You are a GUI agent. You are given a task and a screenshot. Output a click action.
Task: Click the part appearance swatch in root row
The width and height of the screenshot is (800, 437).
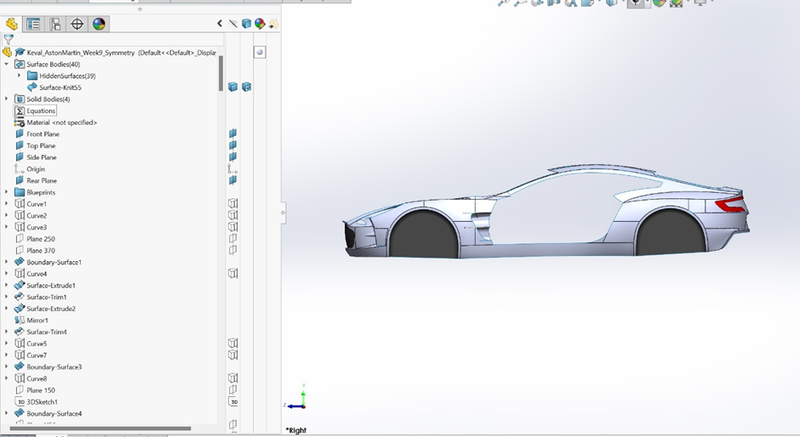[x=260, y=52]
